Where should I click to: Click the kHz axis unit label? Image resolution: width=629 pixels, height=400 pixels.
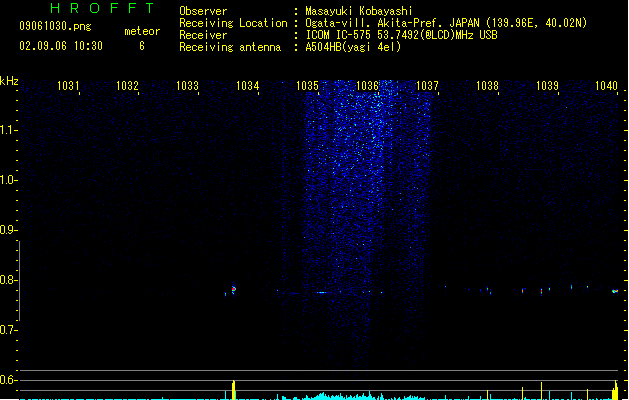click(9, 81)
